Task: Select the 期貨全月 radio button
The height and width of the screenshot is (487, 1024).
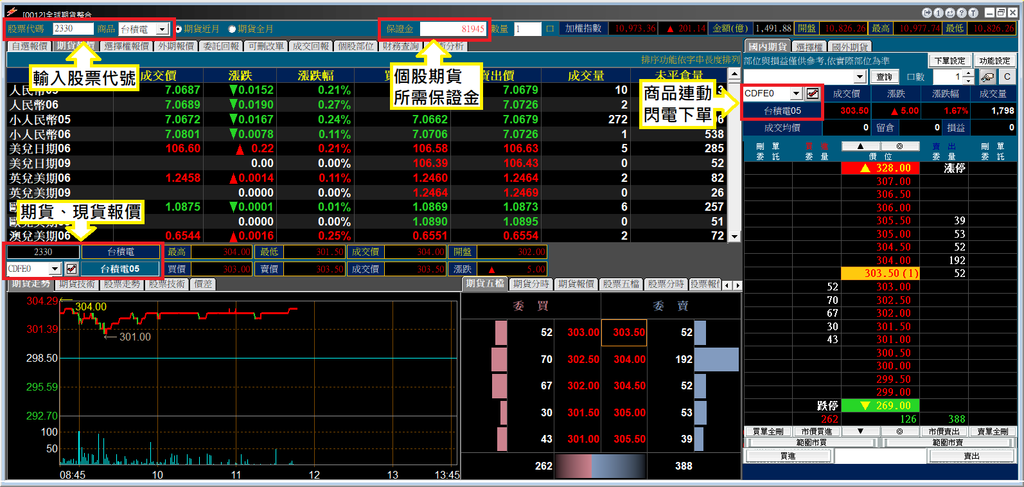Action: coord(231,29)
